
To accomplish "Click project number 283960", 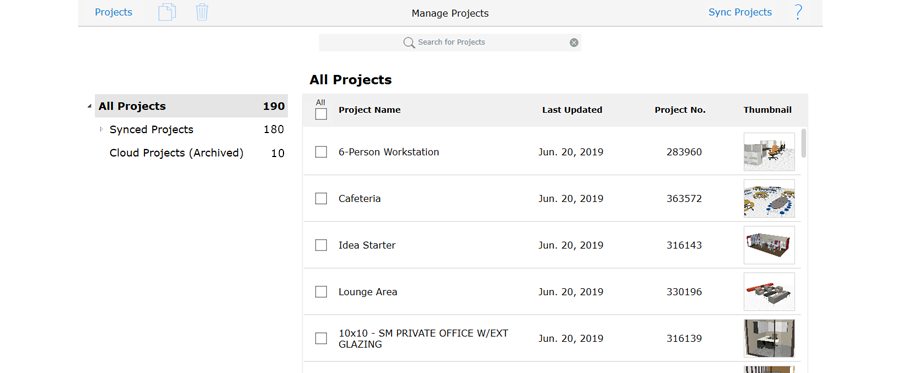I will pos(684,152).
